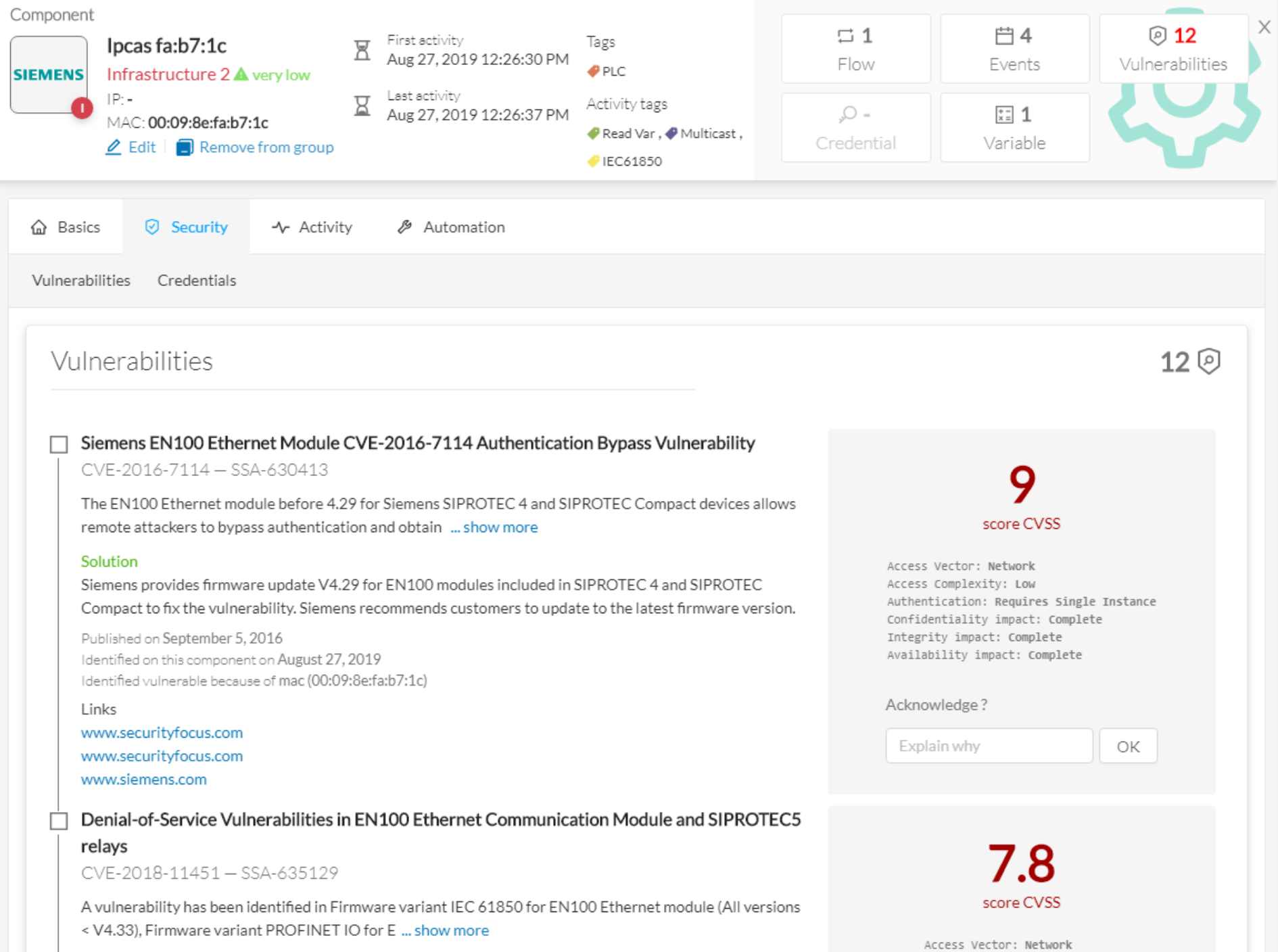
Task: Click the Activity pulse icon
Action: tap(281, 227)
